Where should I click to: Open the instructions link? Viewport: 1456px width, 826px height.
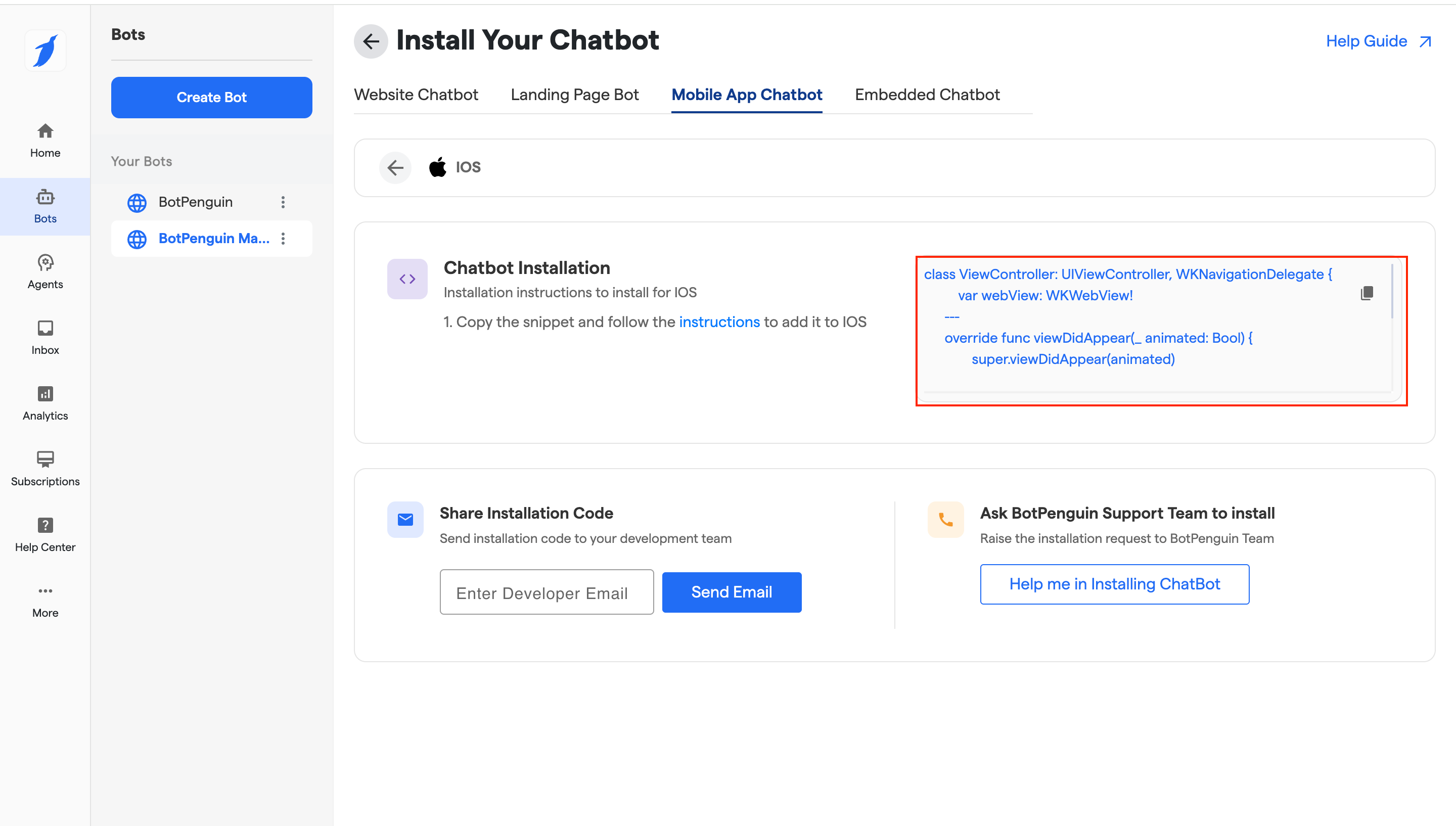pyautogui.click(x=719, y=322)
